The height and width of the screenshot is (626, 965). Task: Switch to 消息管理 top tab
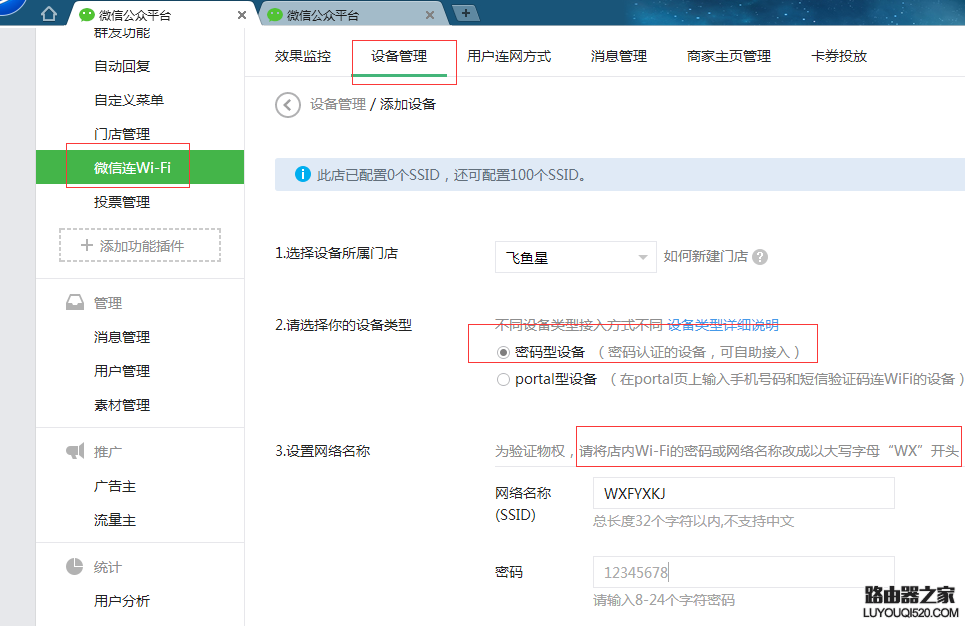tap(619, 57)
